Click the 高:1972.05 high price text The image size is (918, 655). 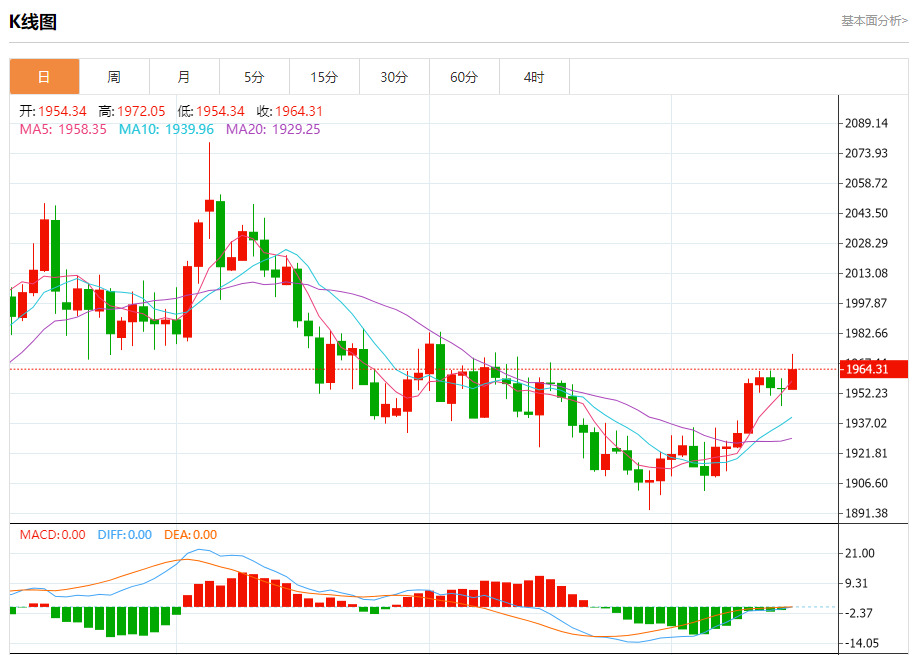pos(132,111)
